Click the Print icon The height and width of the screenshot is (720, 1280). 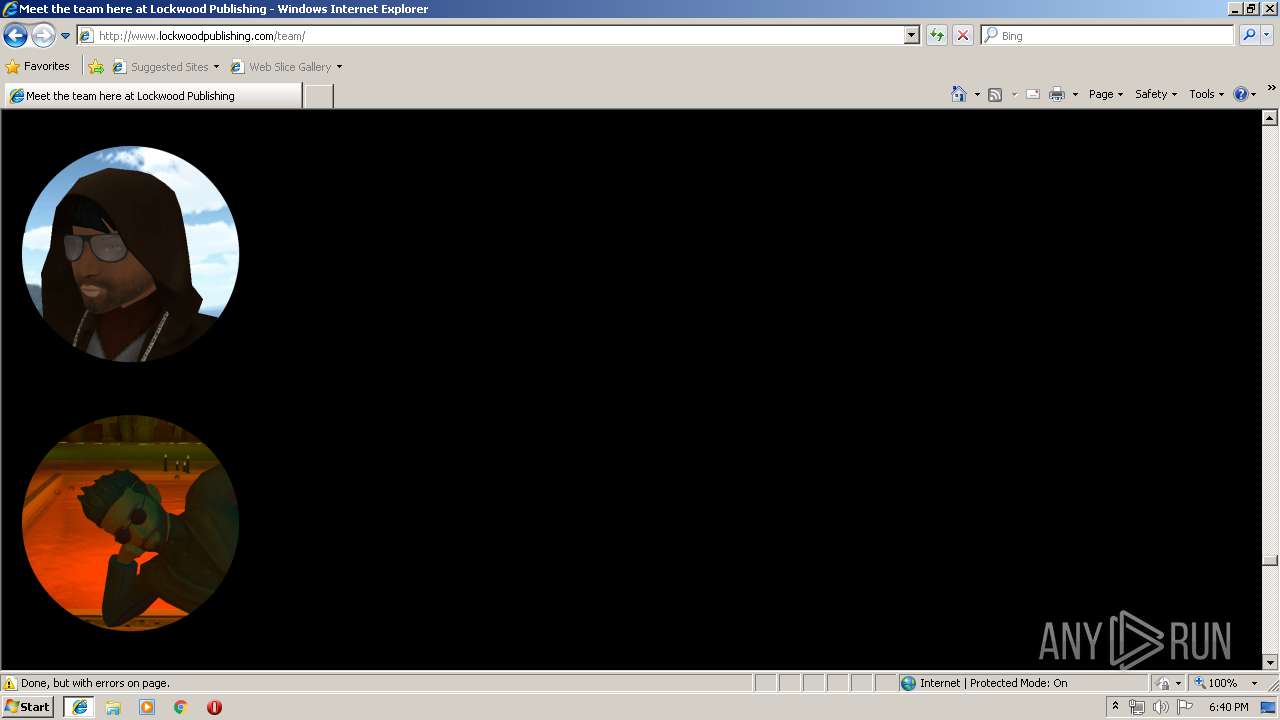[x=1057, y=95]
